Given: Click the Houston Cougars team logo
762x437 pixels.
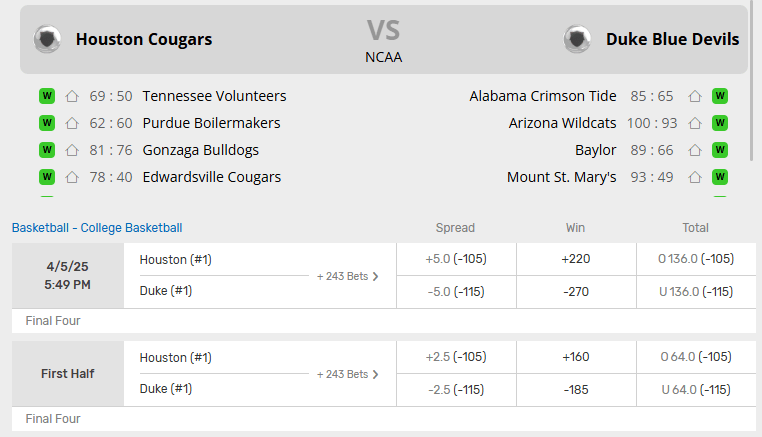Looking at the screenshot, I should (x=47, y=40).
